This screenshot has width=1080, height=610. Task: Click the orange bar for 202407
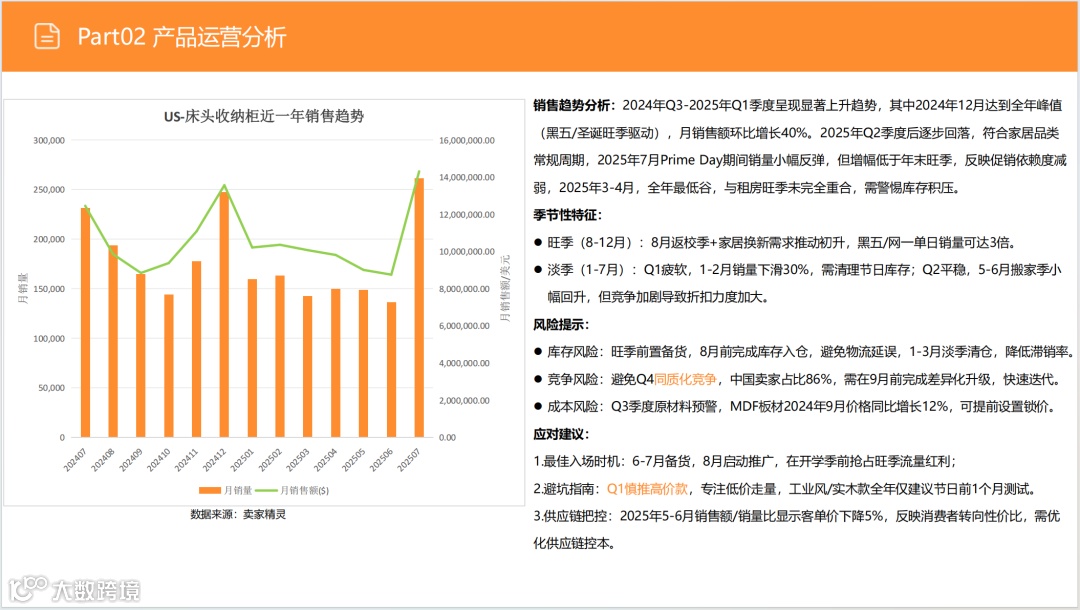(85, 322)
